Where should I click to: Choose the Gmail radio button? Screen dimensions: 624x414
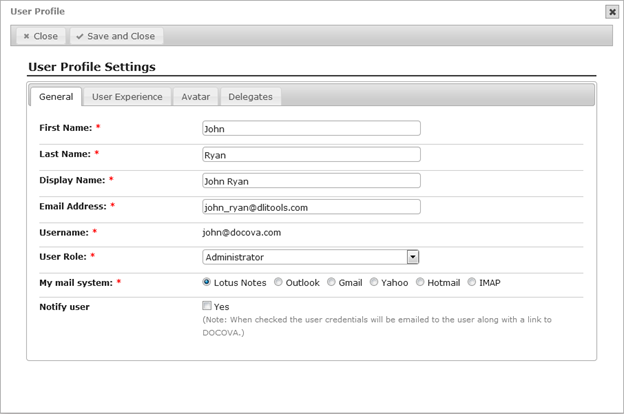coord(331,282)
